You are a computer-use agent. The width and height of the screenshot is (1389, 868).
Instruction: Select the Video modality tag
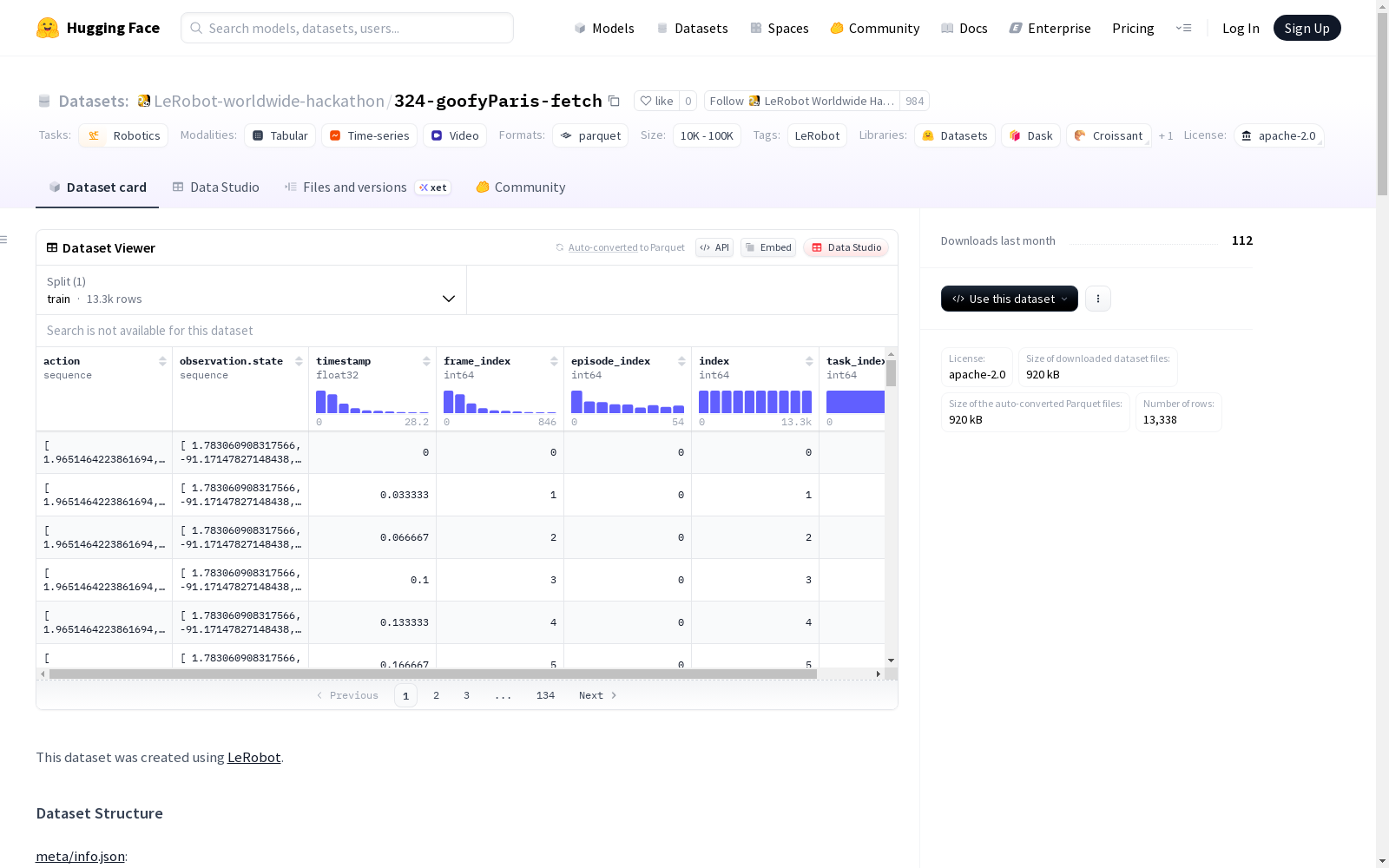coord(455,135)
